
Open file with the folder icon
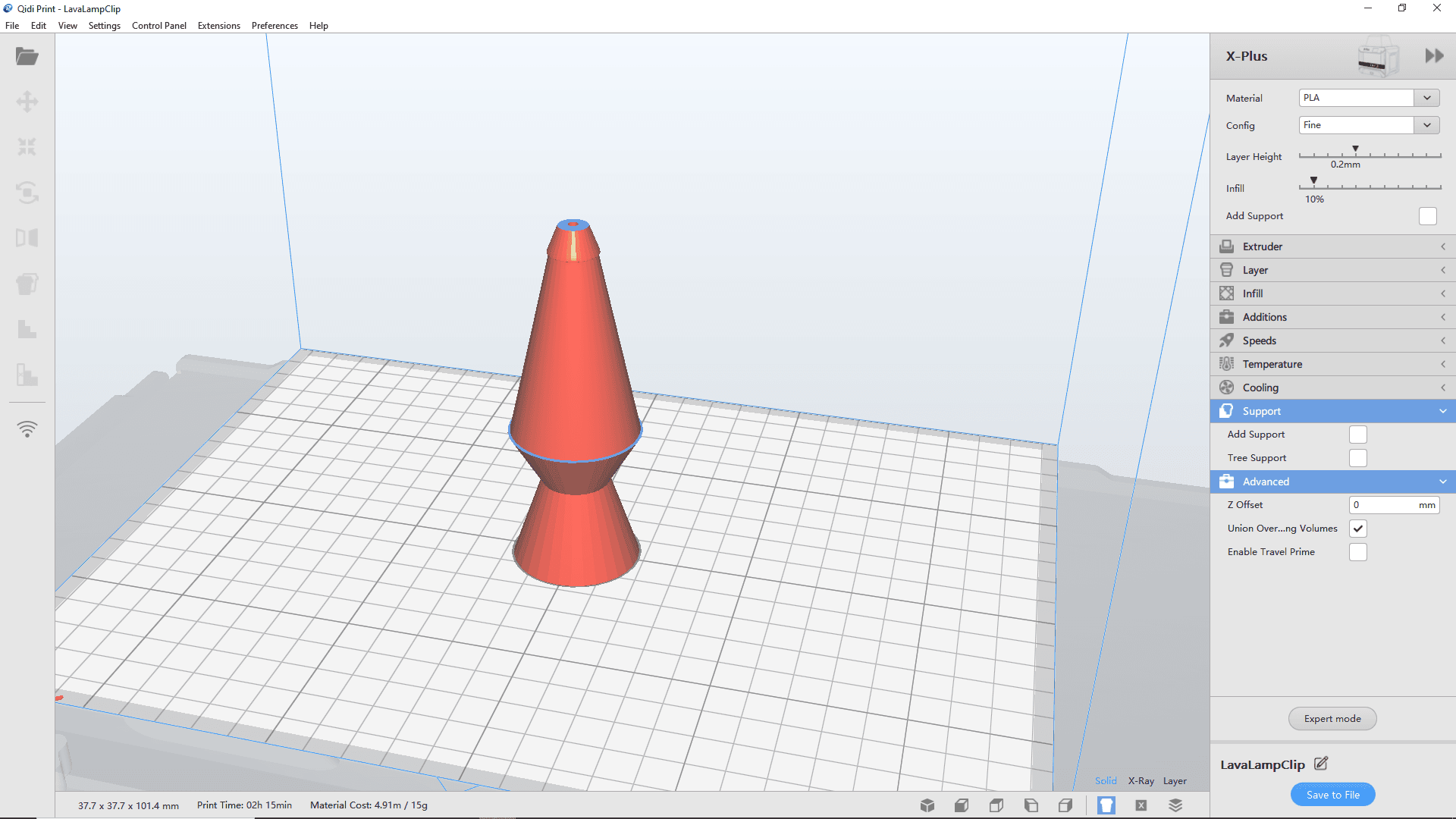pos(27,56)
